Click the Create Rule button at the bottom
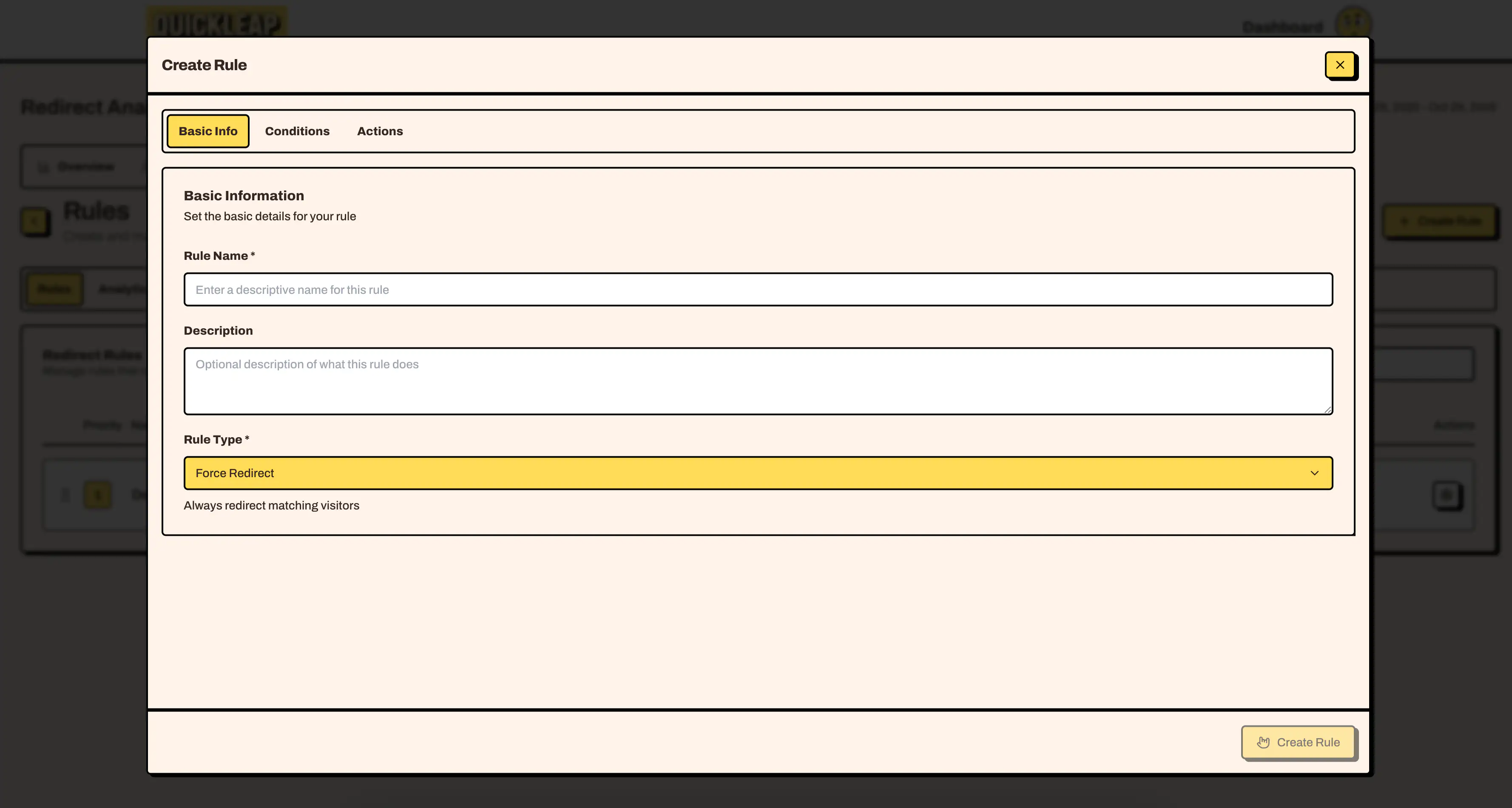This screenshot has height=808, width=1512. pyautogui.click(x=1299, y=742)
